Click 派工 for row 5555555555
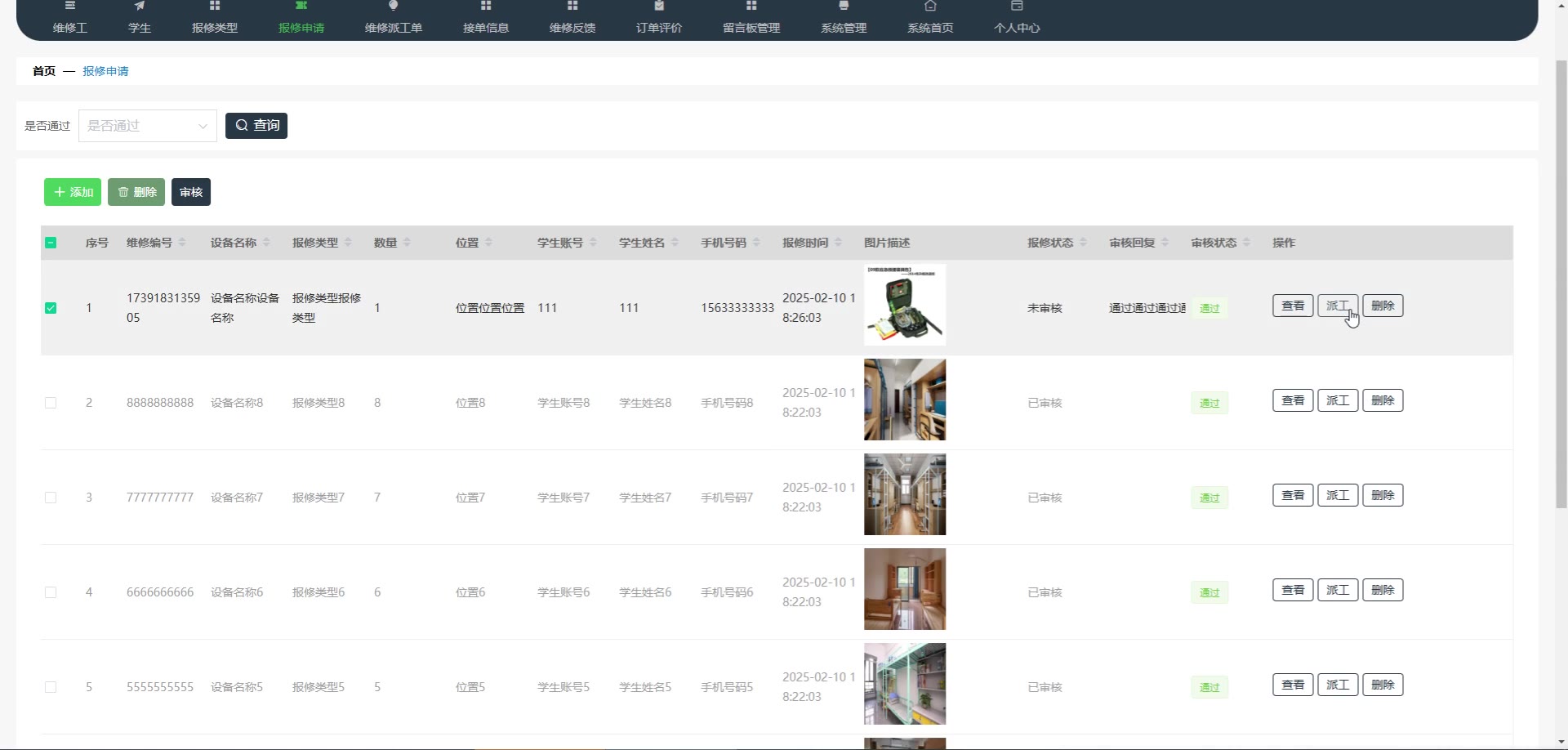 click(x=1338, y=685)
